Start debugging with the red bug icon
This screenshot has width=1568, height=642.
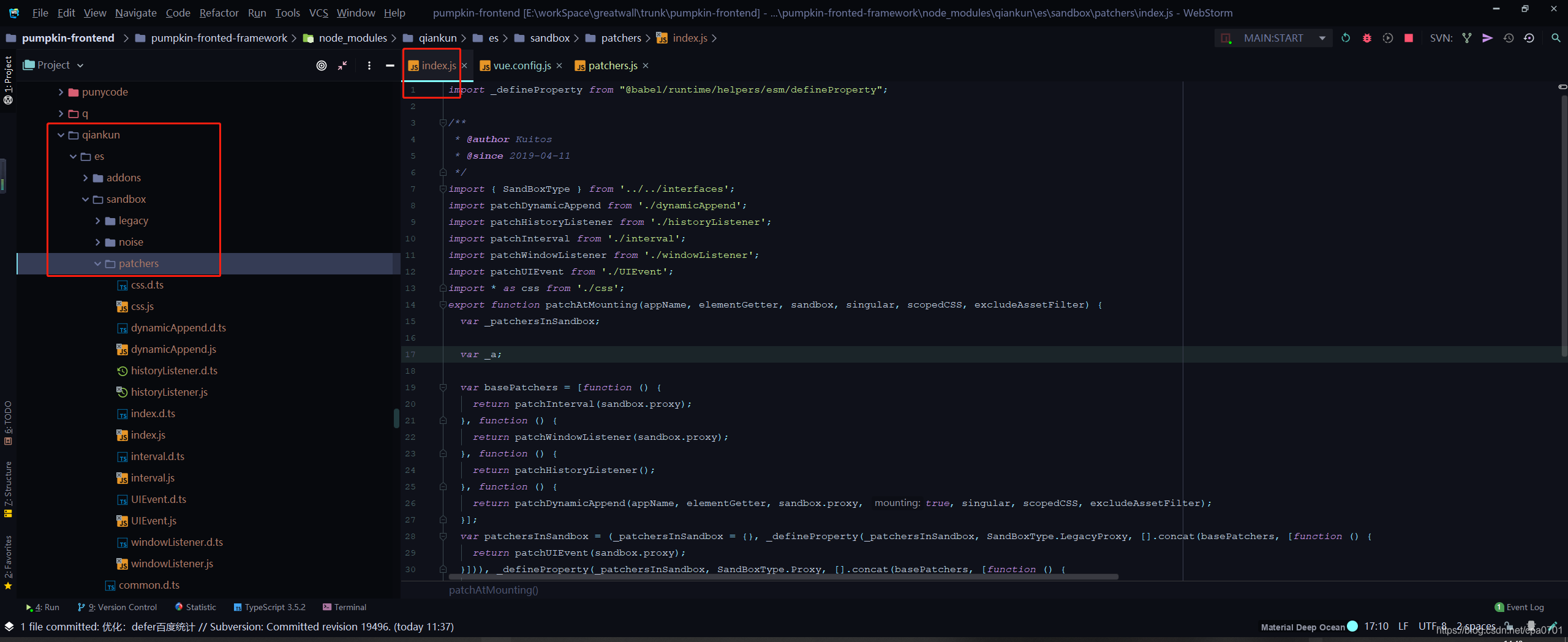pyautogui.click(x=1366, y=38)
